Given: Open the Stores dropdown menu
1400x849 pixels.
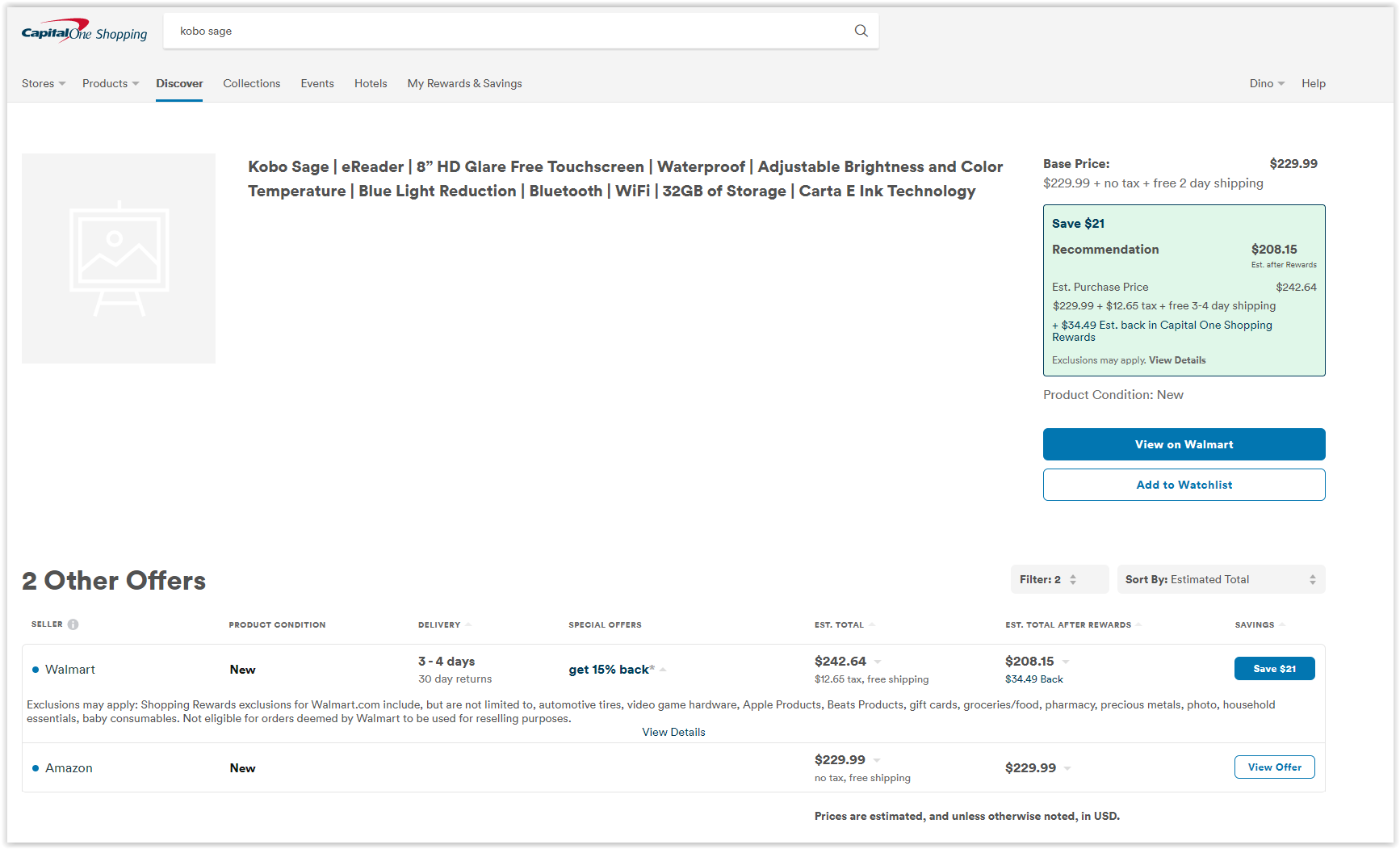Looking at the screenshot, I should [x=44, y=83].
